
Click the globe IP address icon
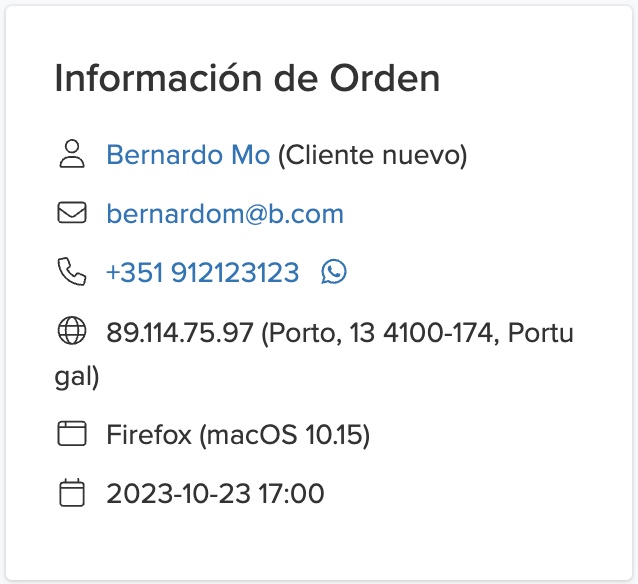pyautogui.click(x=71, y=331)
